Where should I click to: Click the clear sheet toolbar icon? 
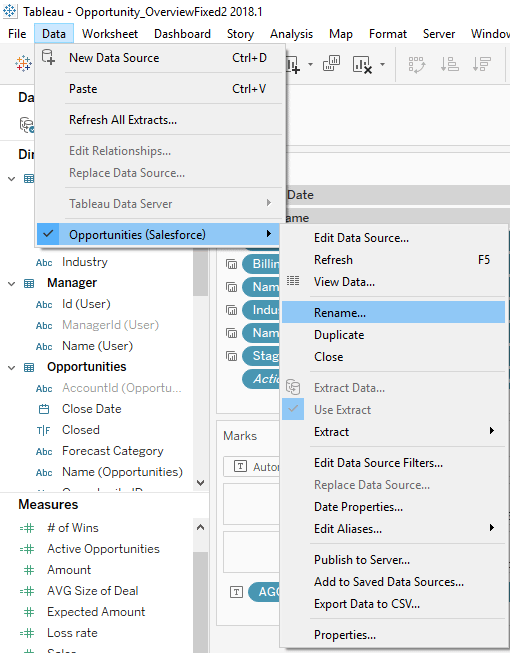tap(362, 65)
